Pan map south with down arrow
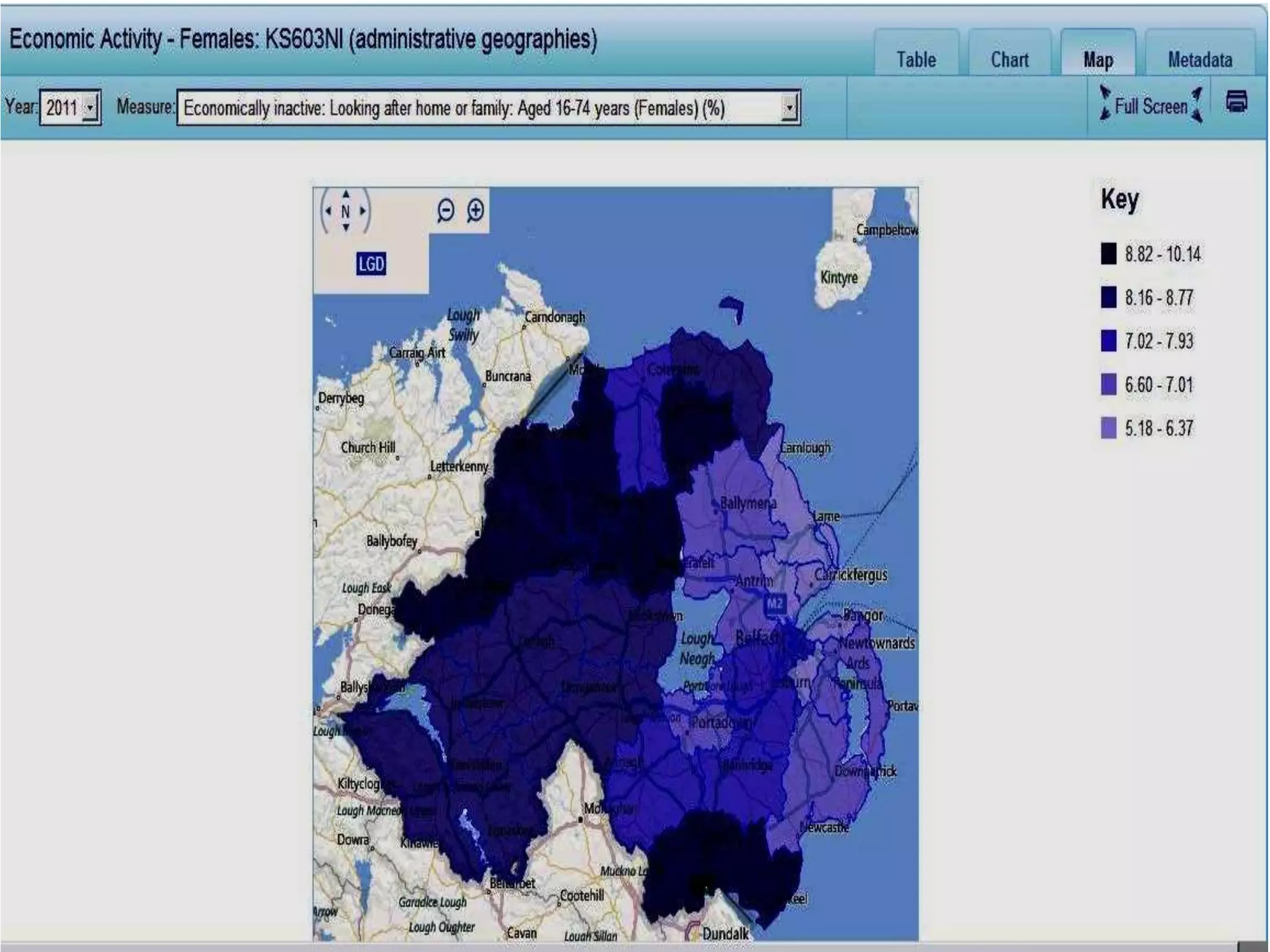 point(346,227)
